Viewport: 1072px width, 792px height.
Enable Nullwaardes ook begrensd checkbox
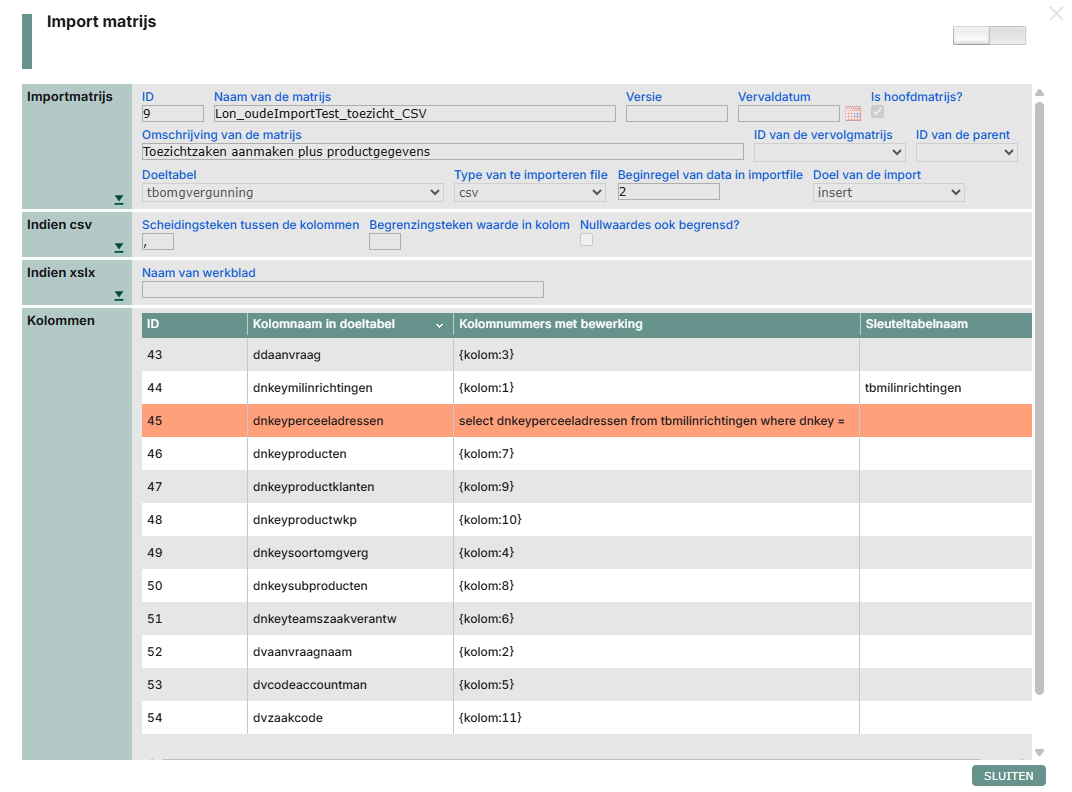587,240
